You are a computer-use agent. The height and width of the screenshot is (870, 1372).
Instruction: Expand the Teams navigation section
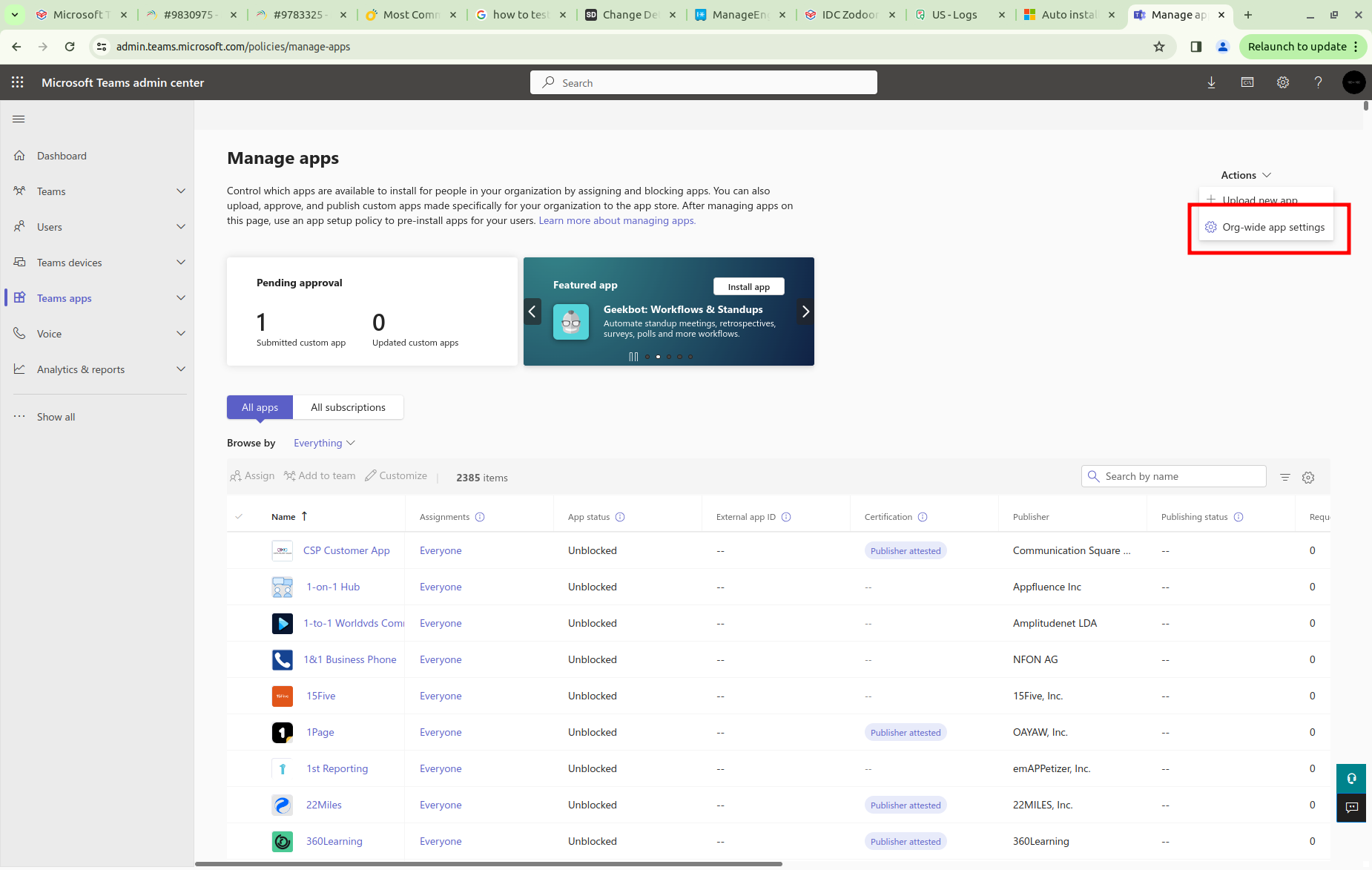[x=181, y=191]
